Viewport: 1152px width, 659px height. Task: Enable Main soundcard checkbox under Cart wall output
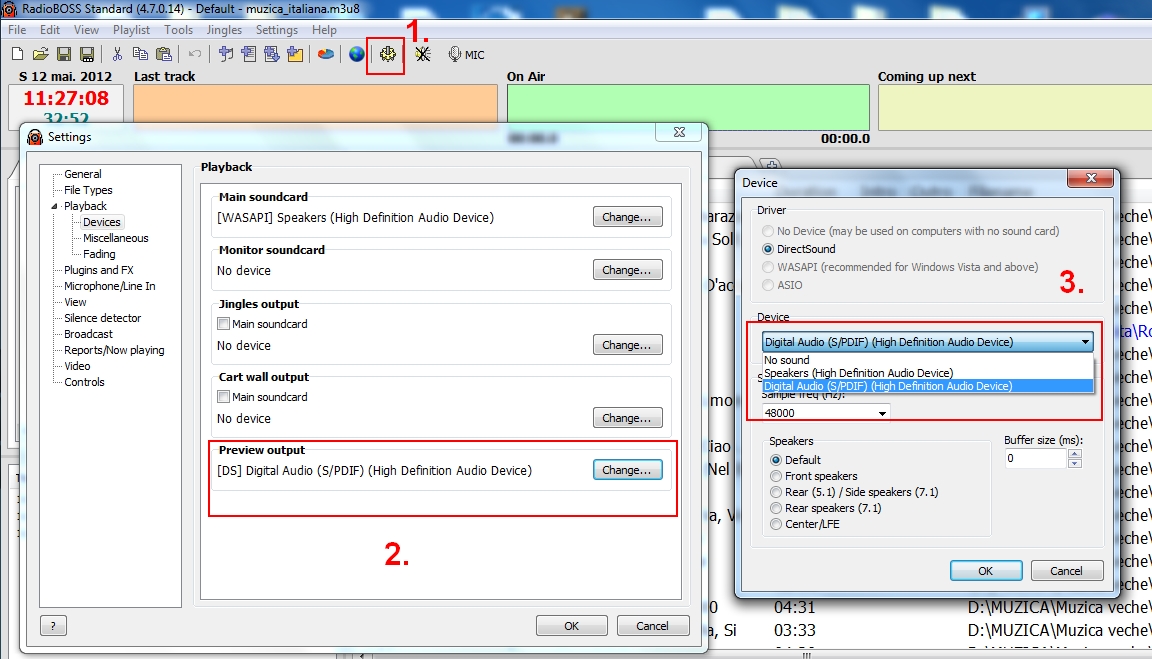(223, 396)
